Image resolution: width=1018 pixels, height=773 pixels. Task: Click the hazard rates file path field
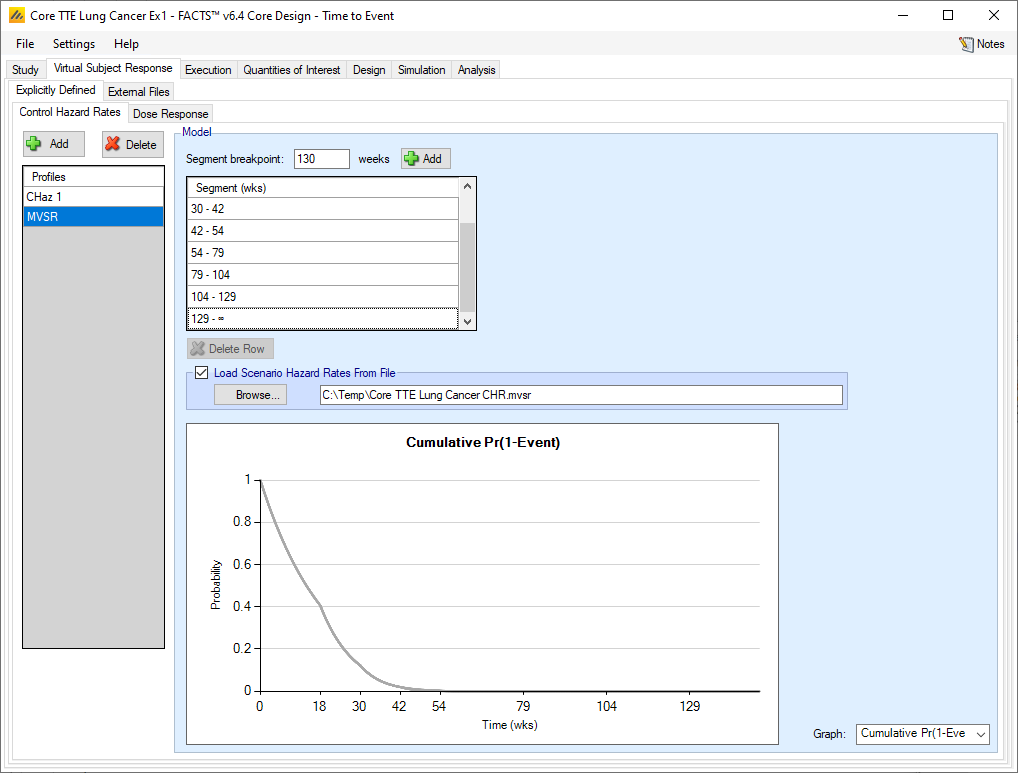pos(580,395)
